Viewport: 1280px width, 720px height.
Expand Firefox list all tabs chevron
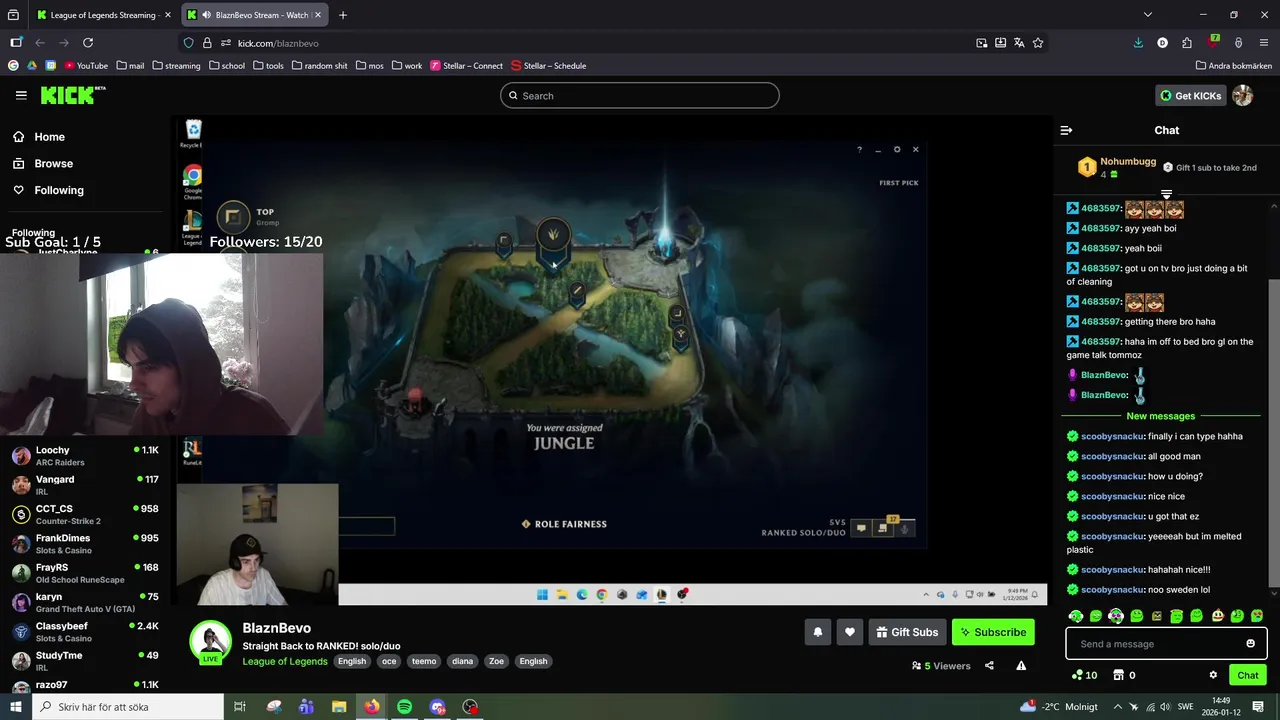tap(1148, 15)
